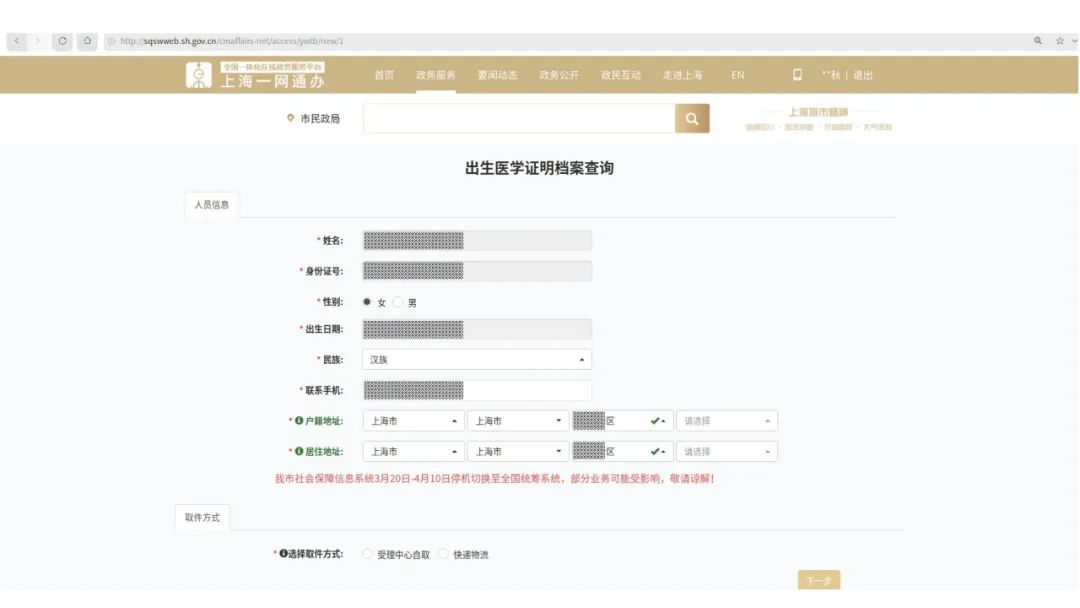Click the bookmark star icon
Screen dimensions: 1080x608
(x=1059, y=41)
